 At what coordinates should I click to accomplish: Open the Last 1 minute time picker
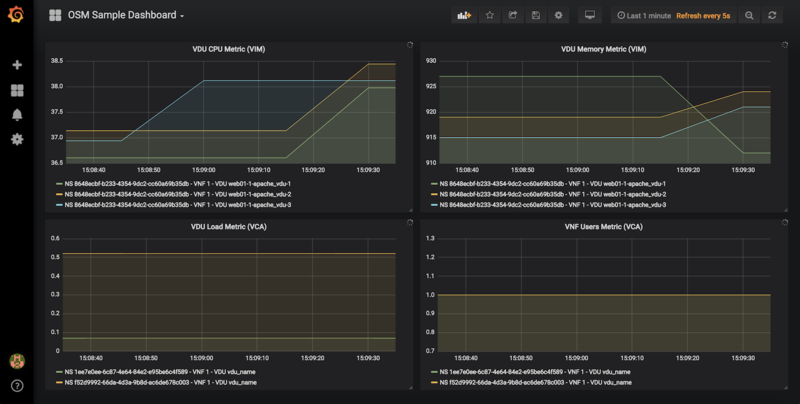(644, 16)
